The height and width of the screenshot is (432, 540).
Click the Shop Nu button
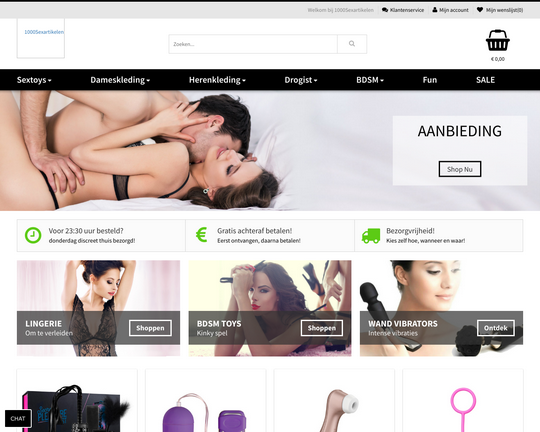pos(460,169)
